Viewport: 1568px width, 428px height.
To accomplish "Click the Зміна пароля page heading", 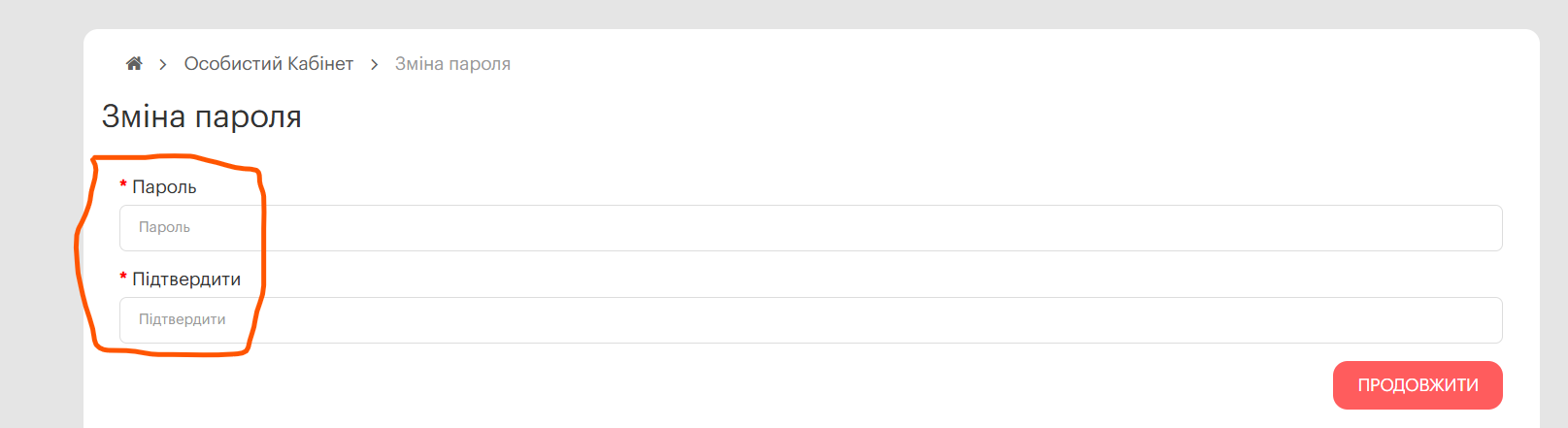I will [x=202, y=117].
